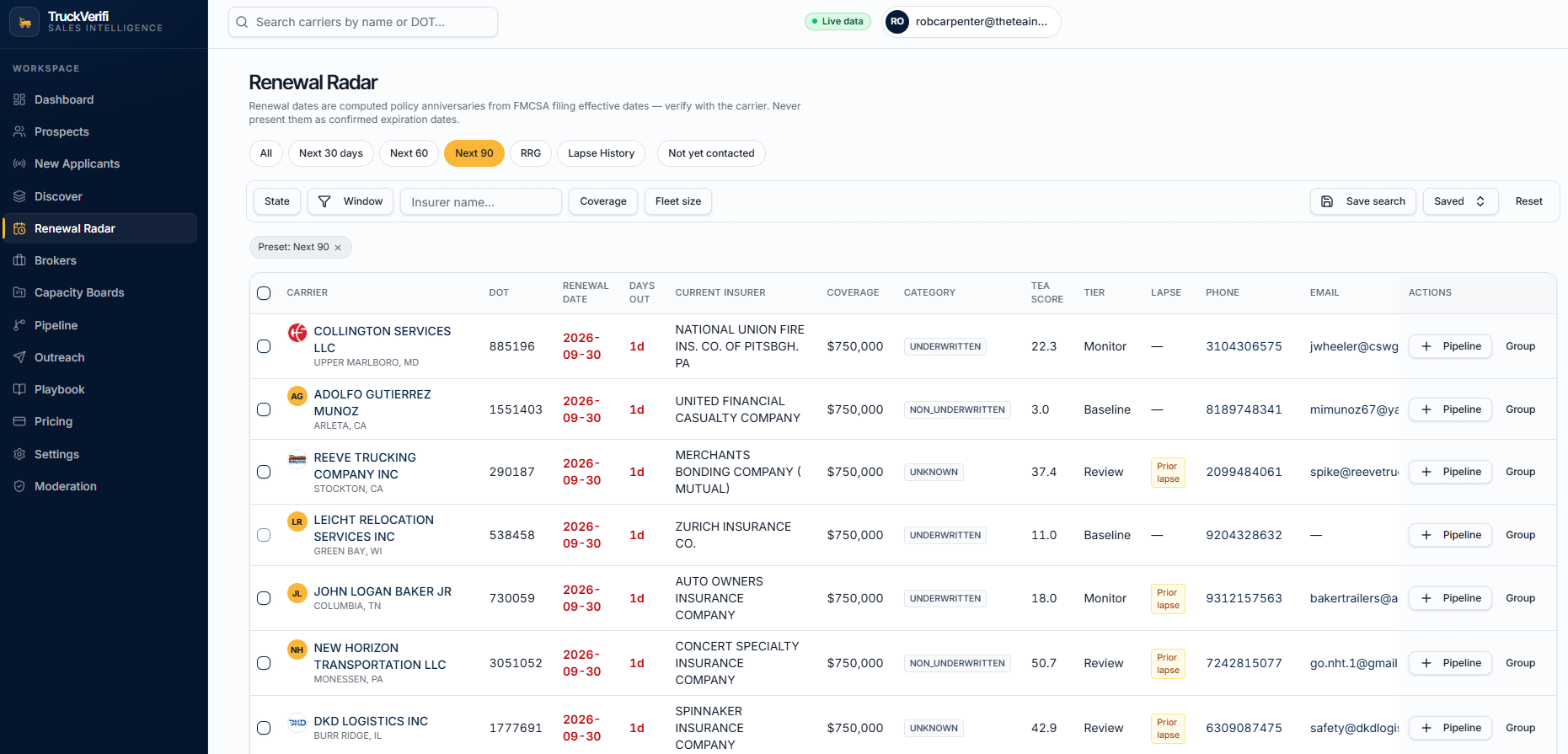Image resolution: width=1568 pixels, height=754 pixels.
Task: Click the TruckVerifi truck logo icon
Action: point(24,22)
